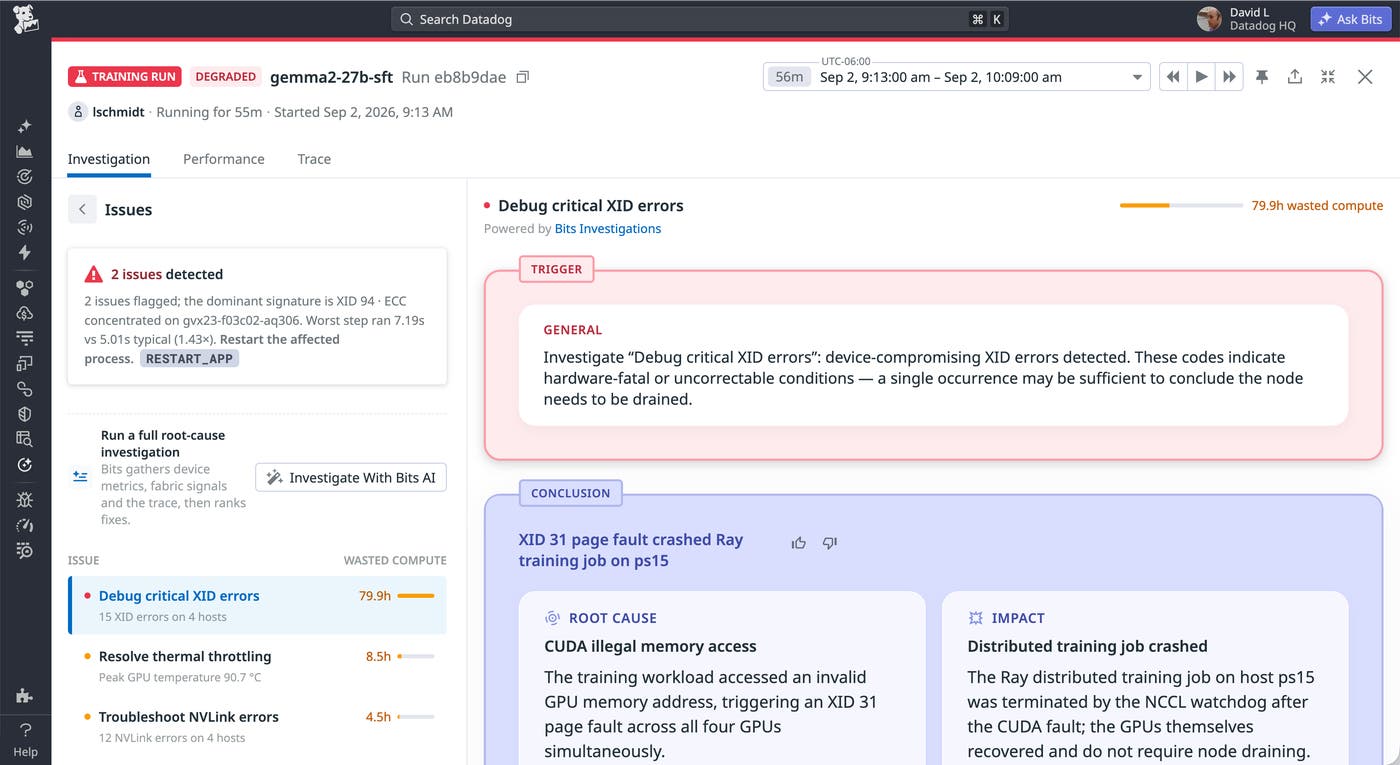The height and width of the screenshot is (765, 1400).
Task: Click the Root Cause icon
Action: click(x=552, y=618)
